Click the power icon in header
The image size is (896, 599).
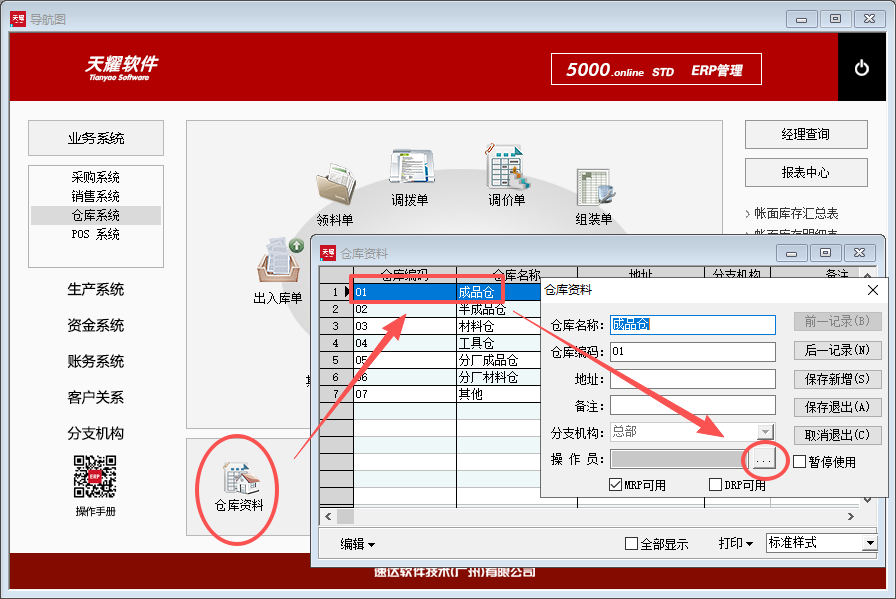(x=861, y=68)
